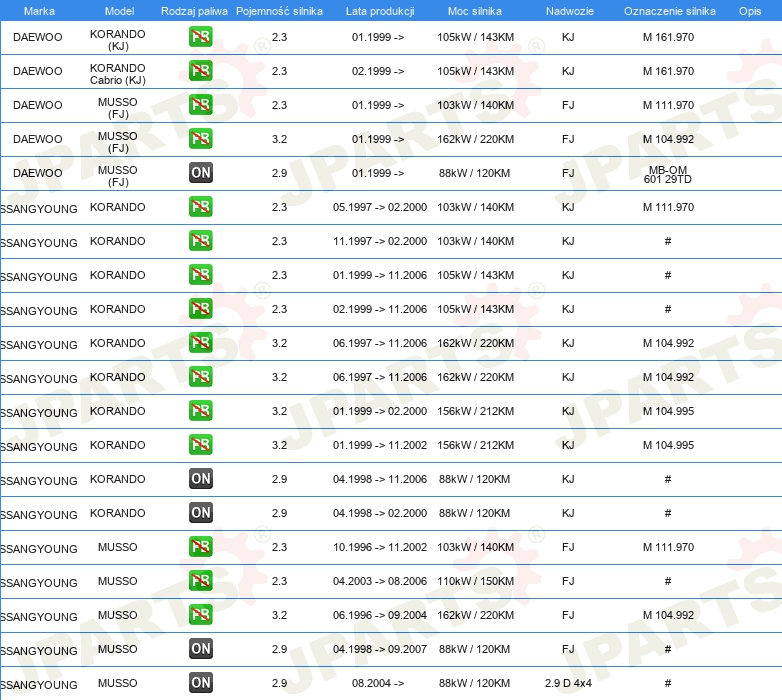
Task: Click petrol icon for MUSSO 110kW / 150KM row
Action: point(200,580)
